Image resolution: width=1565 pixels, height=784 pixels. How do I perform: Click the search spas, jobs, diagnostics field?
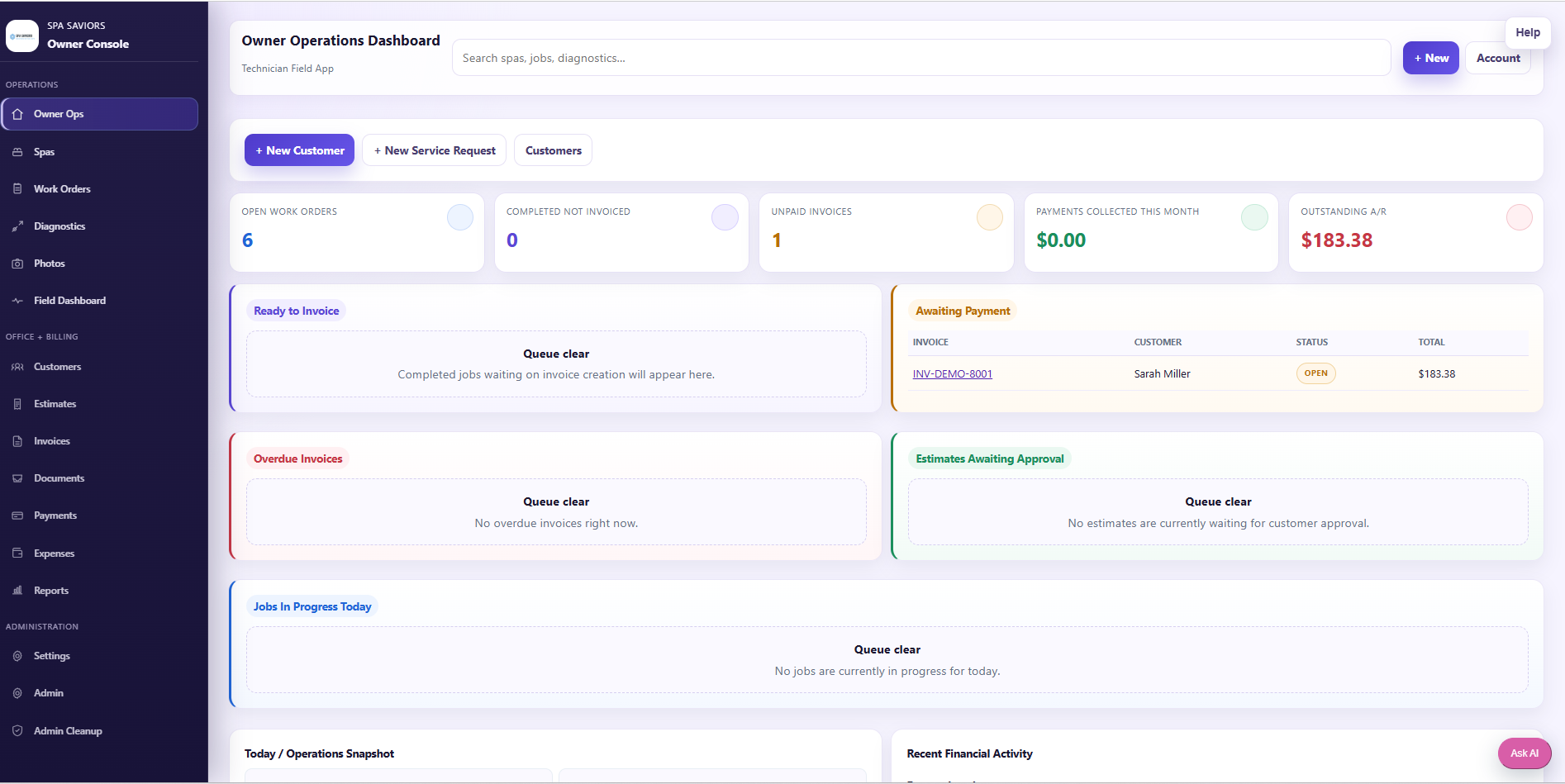pos(921,58)
